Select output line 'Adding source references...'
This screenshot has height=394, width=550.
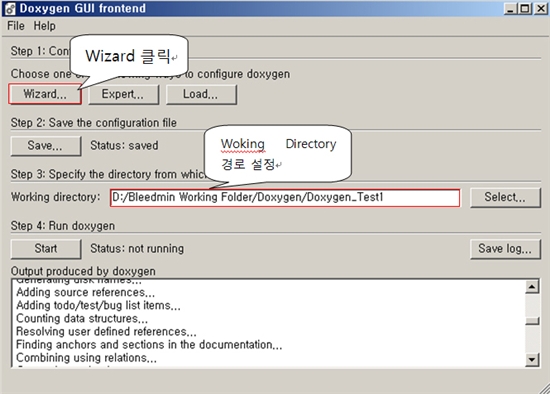86,292
